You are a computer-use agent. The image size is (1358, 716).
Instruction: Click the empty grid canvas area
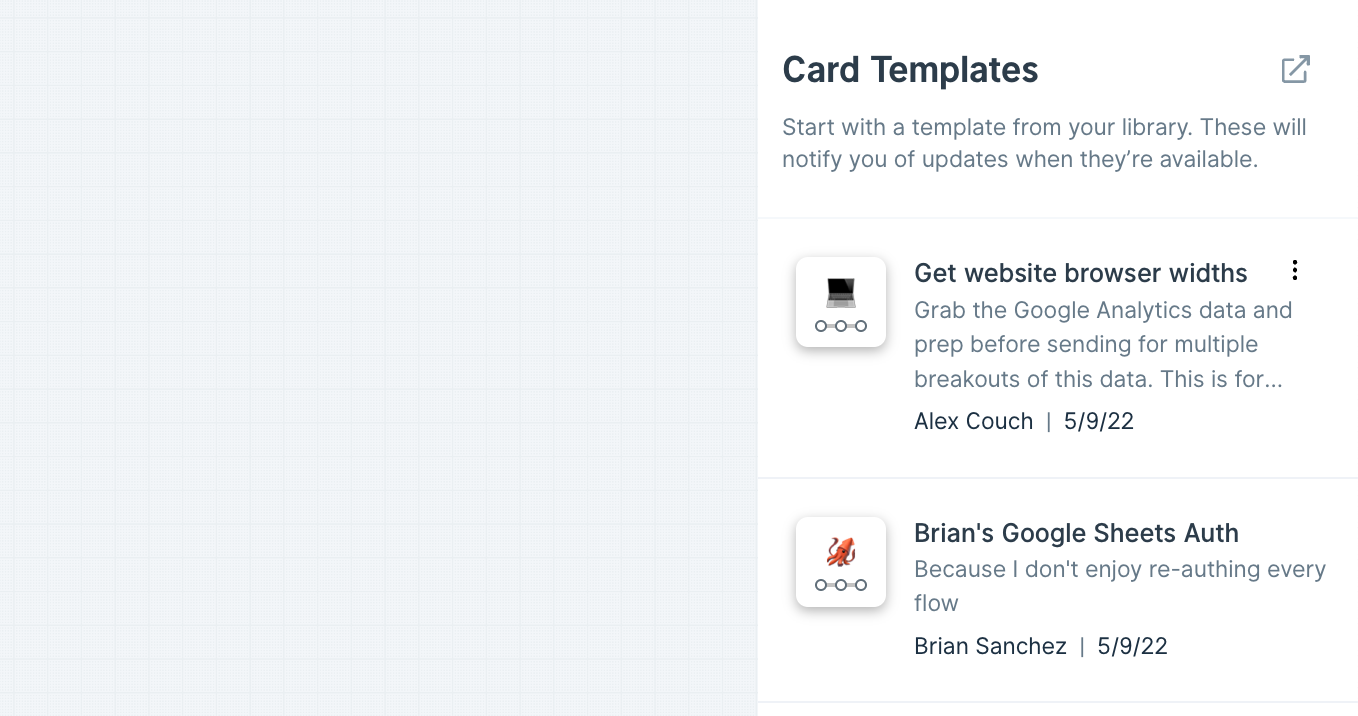coord(378,358)
